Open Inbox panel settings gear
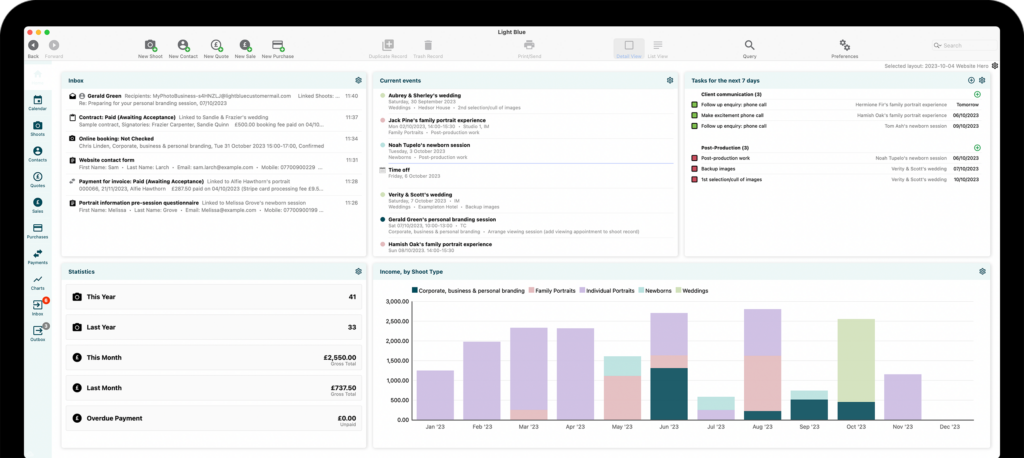1024x458 pixels. 358,80
